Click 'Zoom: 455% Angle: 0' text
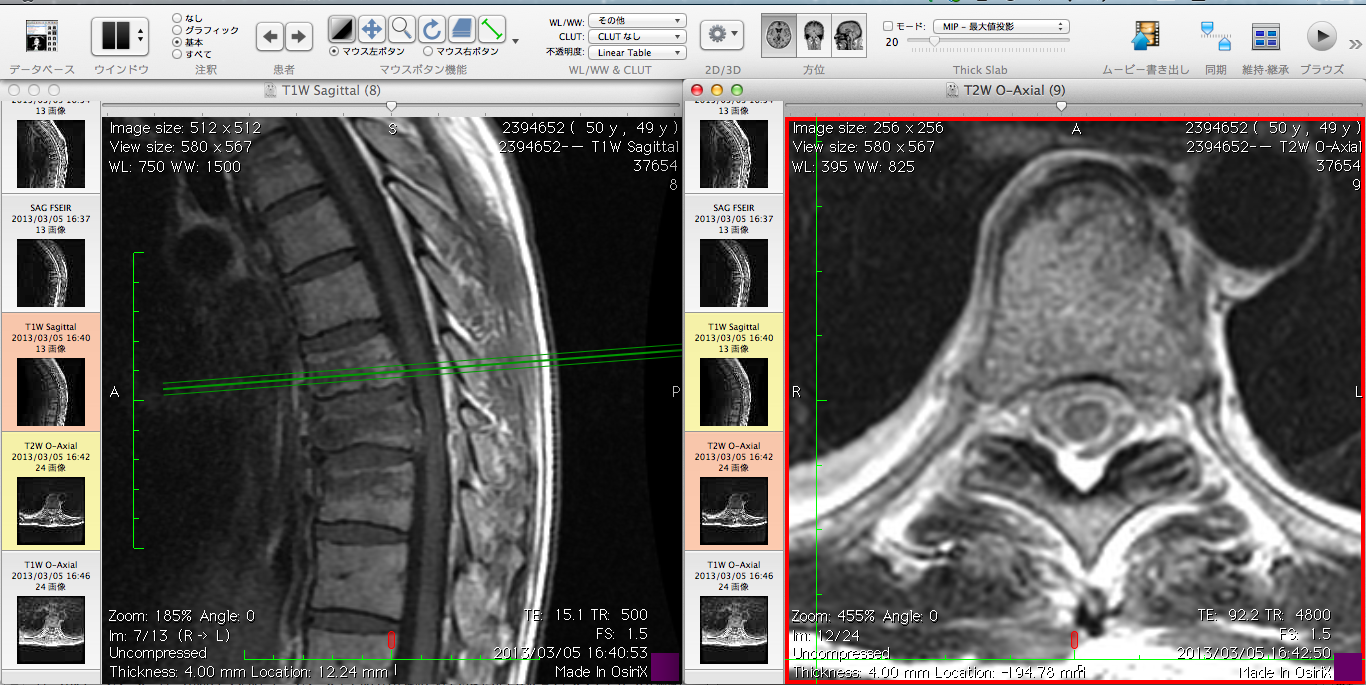The width and height of the screenshot is (1366, 685). click(865, 616)
